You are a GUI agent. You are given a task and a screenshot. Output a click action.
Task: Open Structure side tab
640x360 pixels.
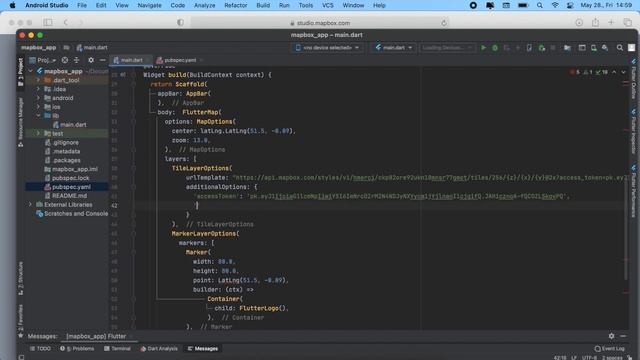tap(20, 278)
